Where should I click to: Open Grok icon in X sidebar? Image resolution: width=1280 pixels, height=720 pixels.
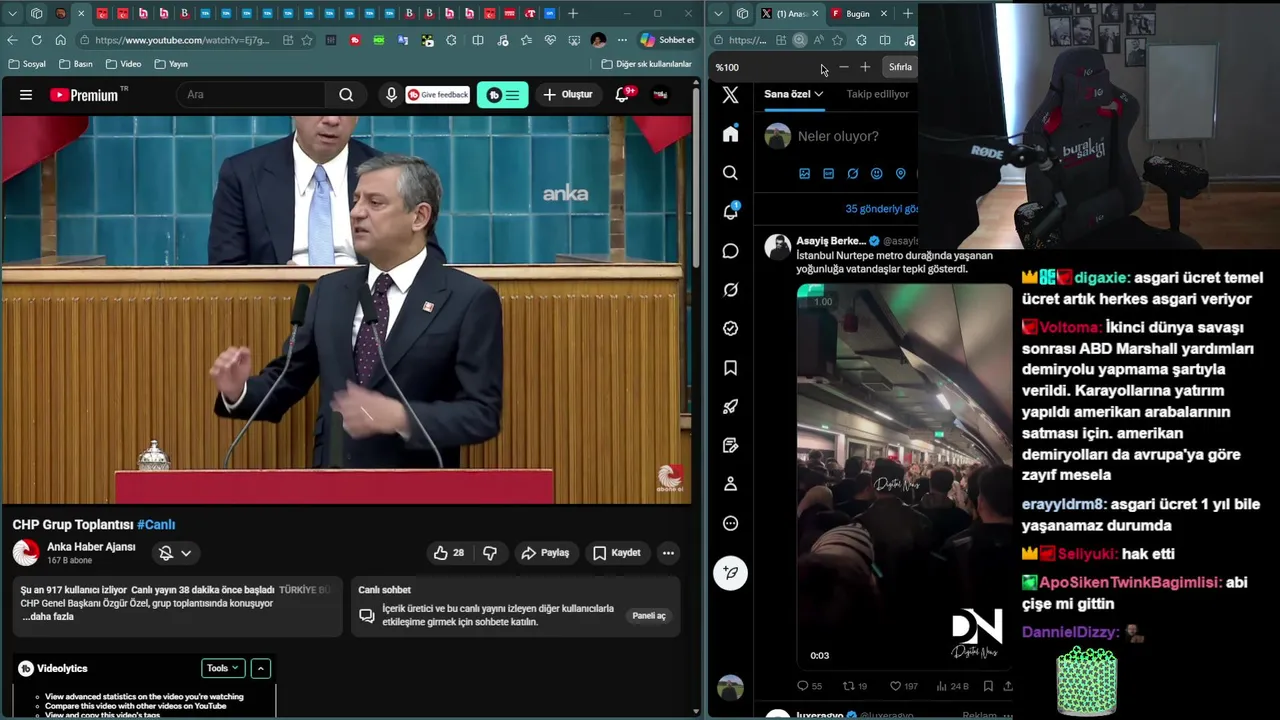pos(731,290)
